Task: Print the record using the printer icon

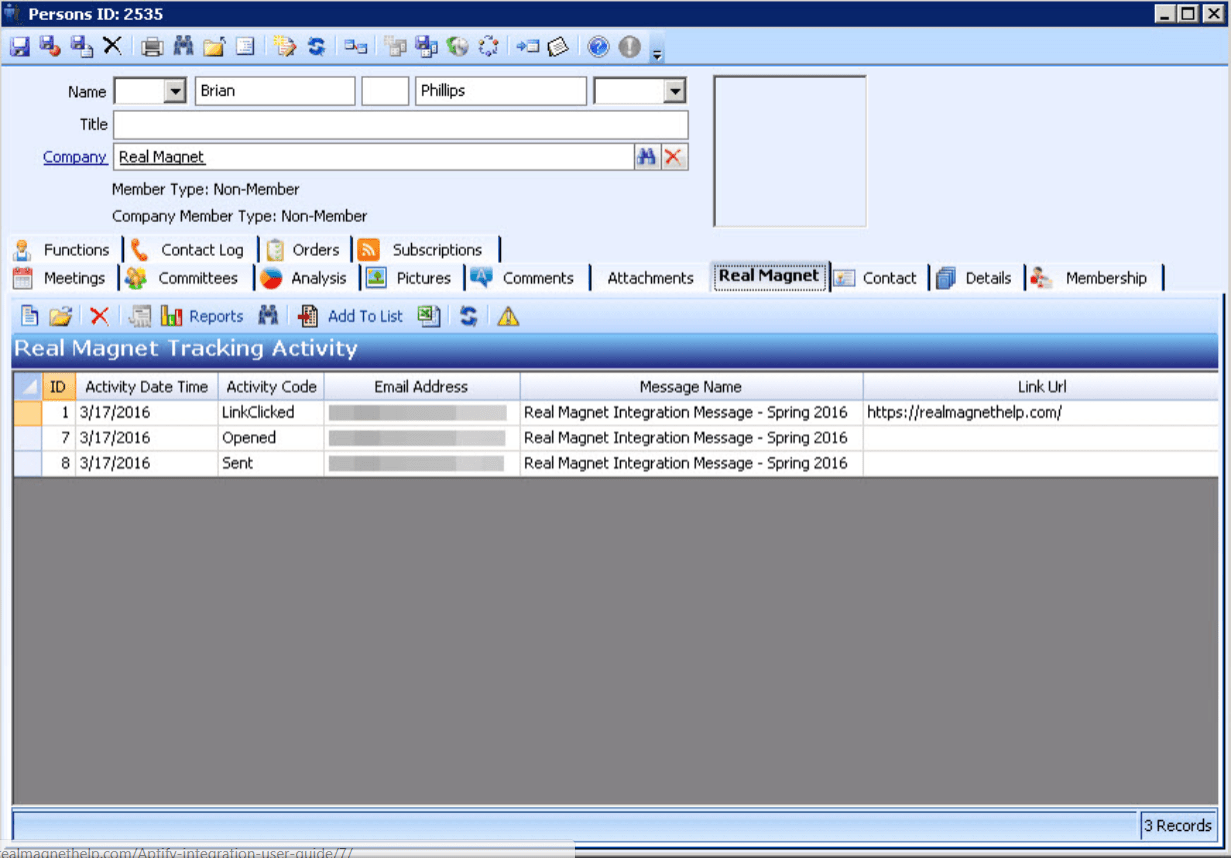Action: point(152,46)
